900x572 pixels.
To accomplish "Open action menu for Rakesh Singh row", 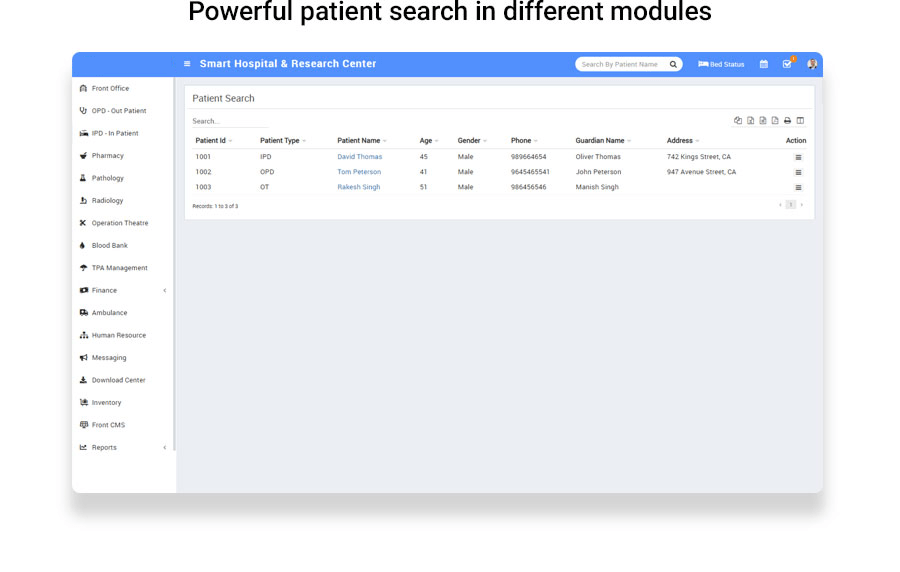I will 798,187.
